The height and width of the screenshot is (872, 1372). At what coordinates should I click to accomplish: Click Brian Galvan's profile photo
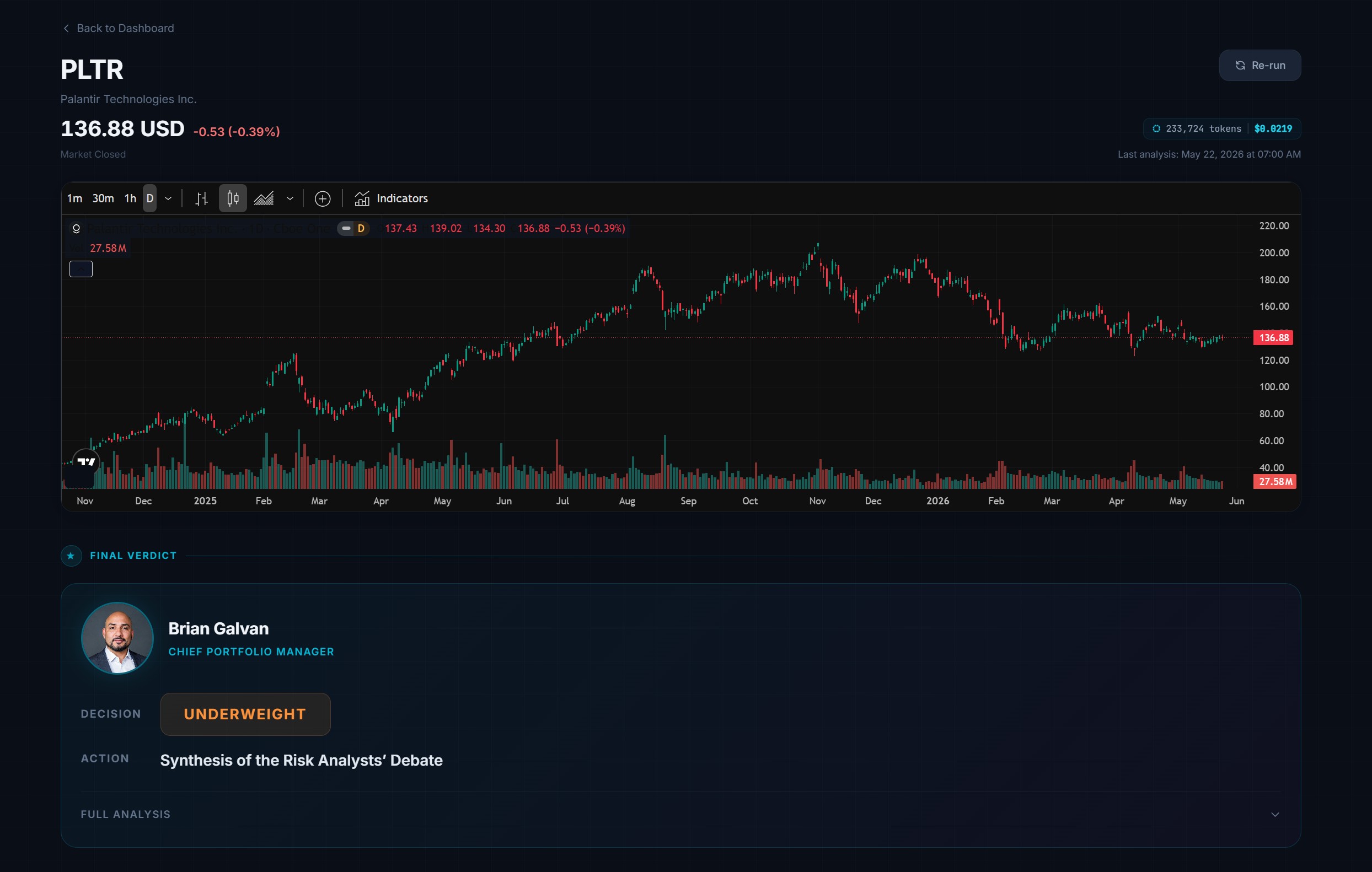coord(117,638)
